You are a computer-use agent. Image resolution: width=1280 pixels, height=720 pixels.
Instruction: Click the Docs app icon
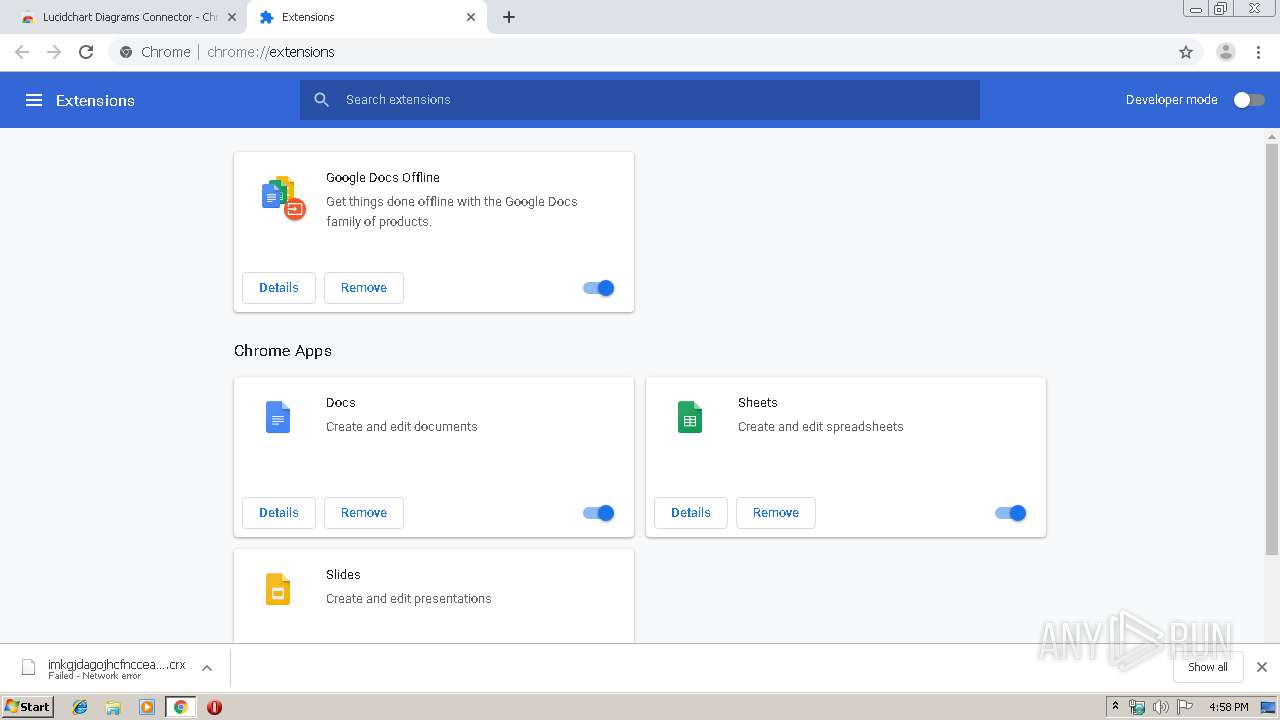(278, 417)
